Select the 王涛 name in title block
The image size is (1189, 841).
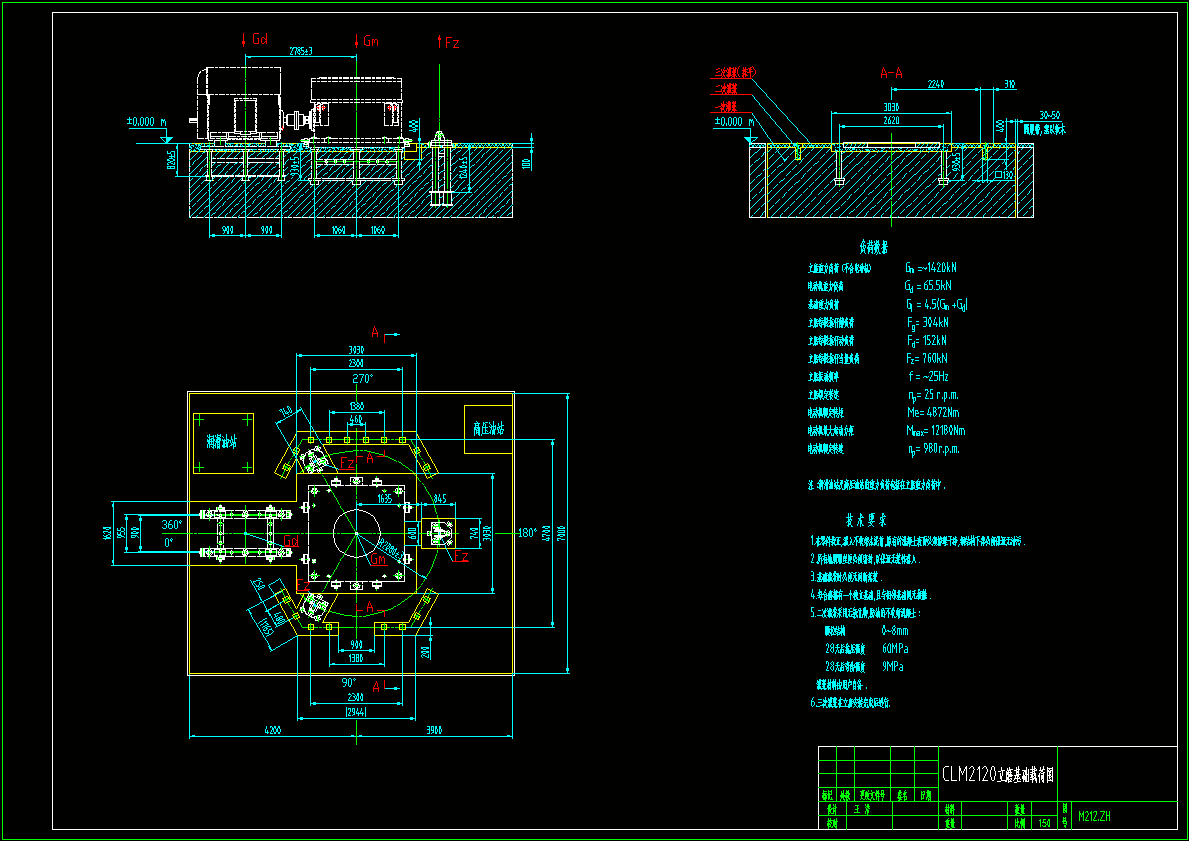click(862, 809)
